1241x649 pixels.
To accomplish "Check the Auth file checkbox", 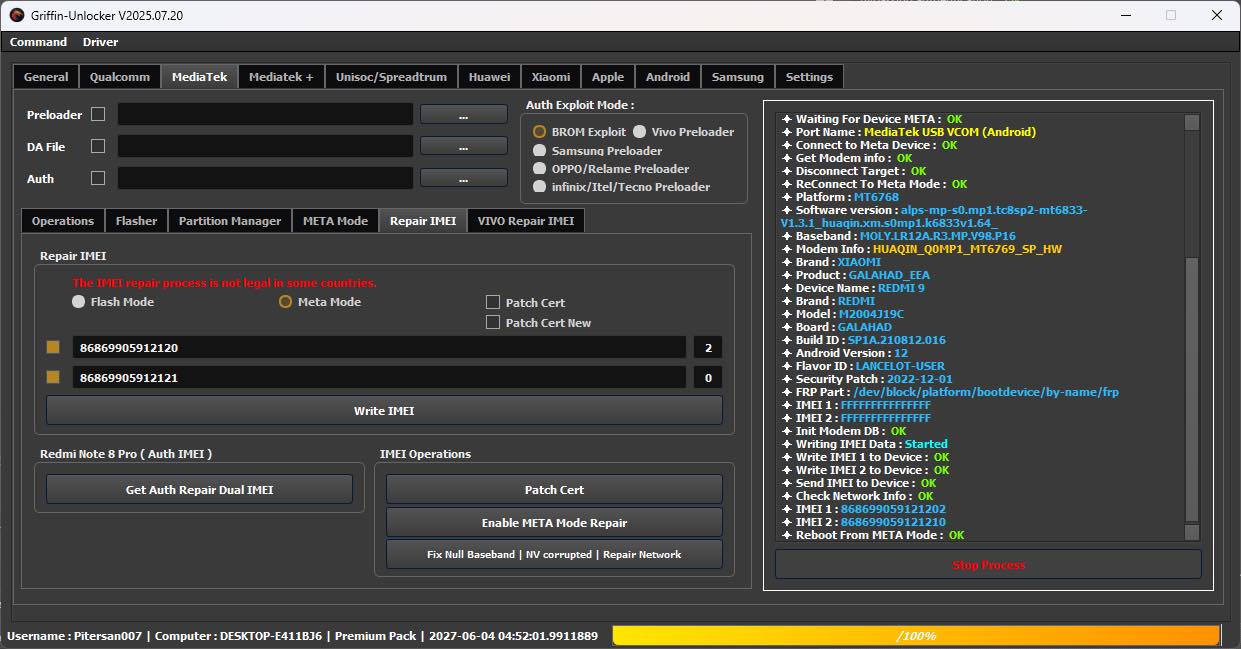I will [x=98, y=178].
